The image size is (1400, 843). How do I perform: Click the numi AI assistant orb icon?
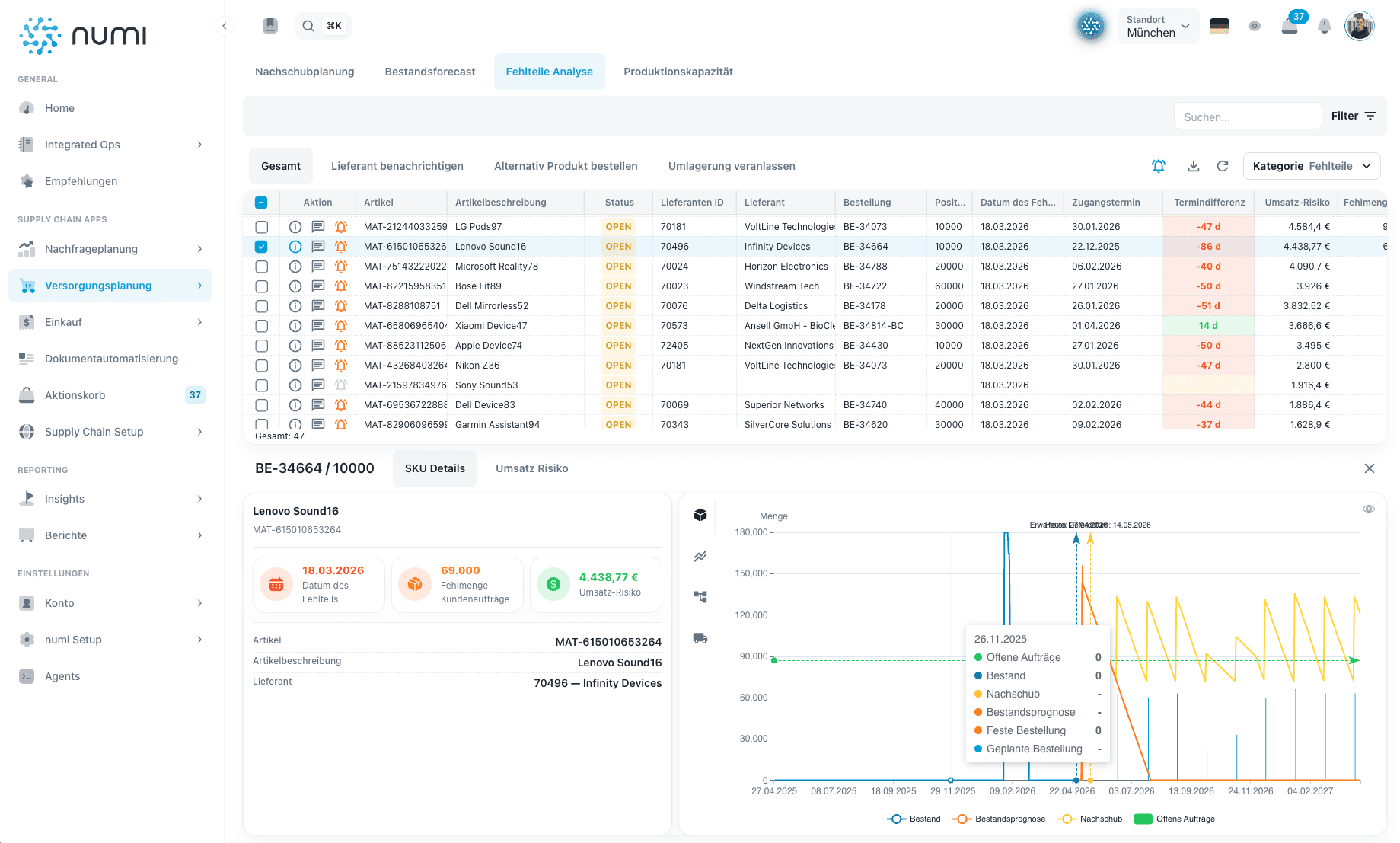(x=1091, y=26)
